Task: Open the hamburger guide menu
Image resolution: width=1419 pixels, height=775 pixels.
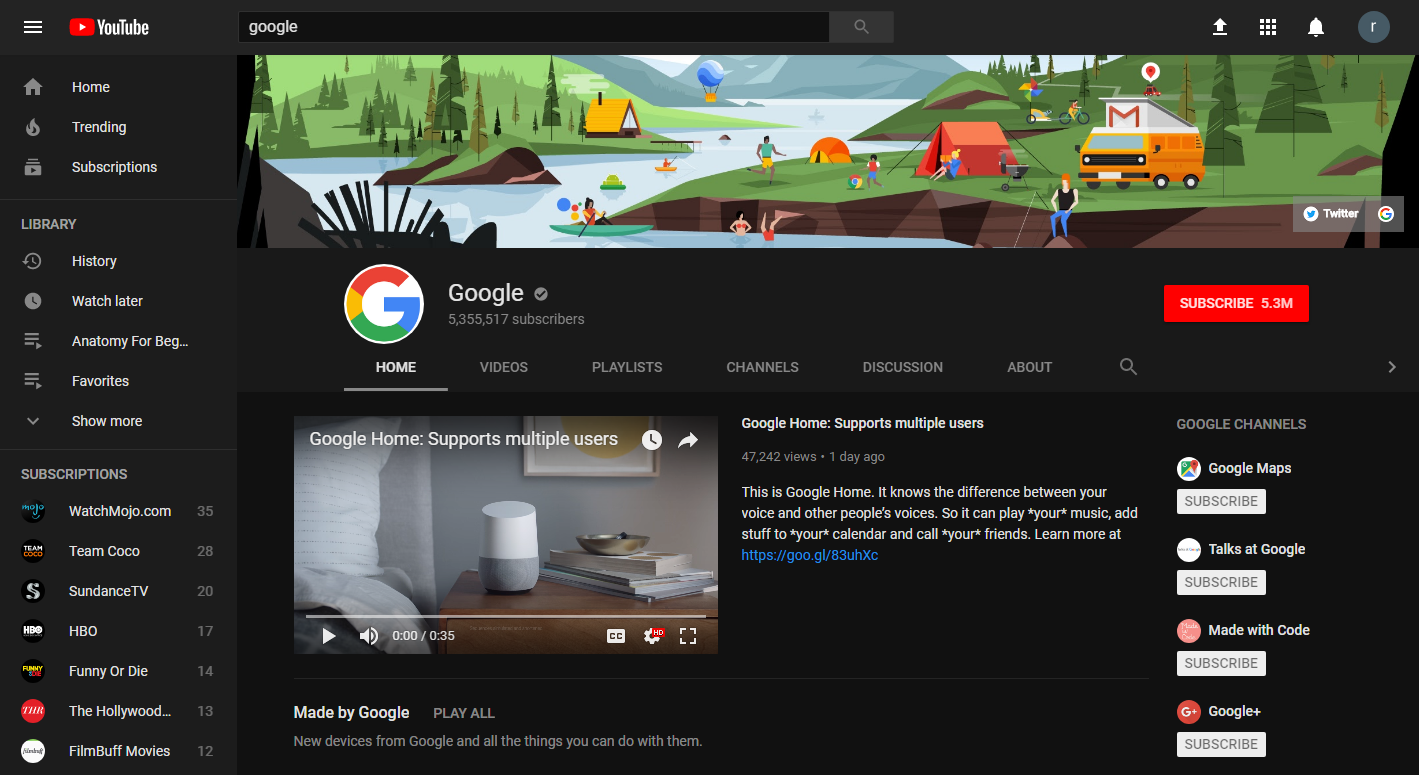Action: click(33, 27)
